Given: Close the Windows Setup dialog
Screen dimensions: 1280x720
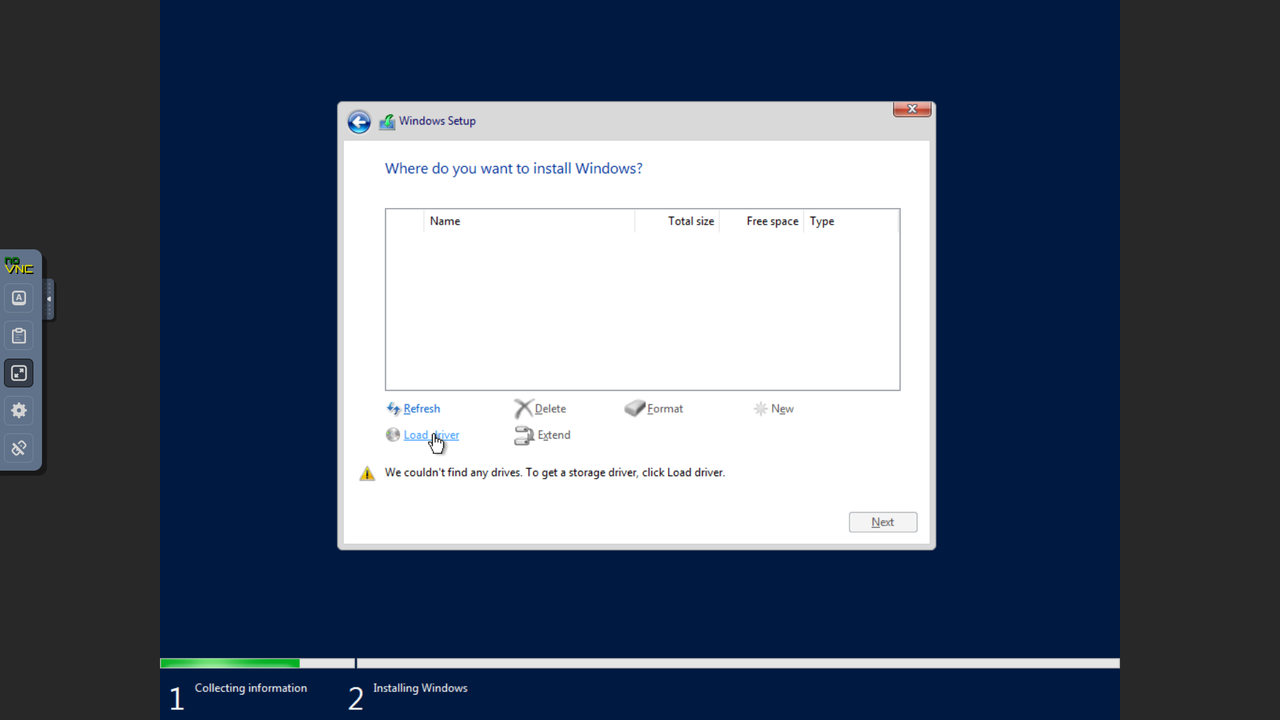Looking at the screenshot, I should pos(912,109).
